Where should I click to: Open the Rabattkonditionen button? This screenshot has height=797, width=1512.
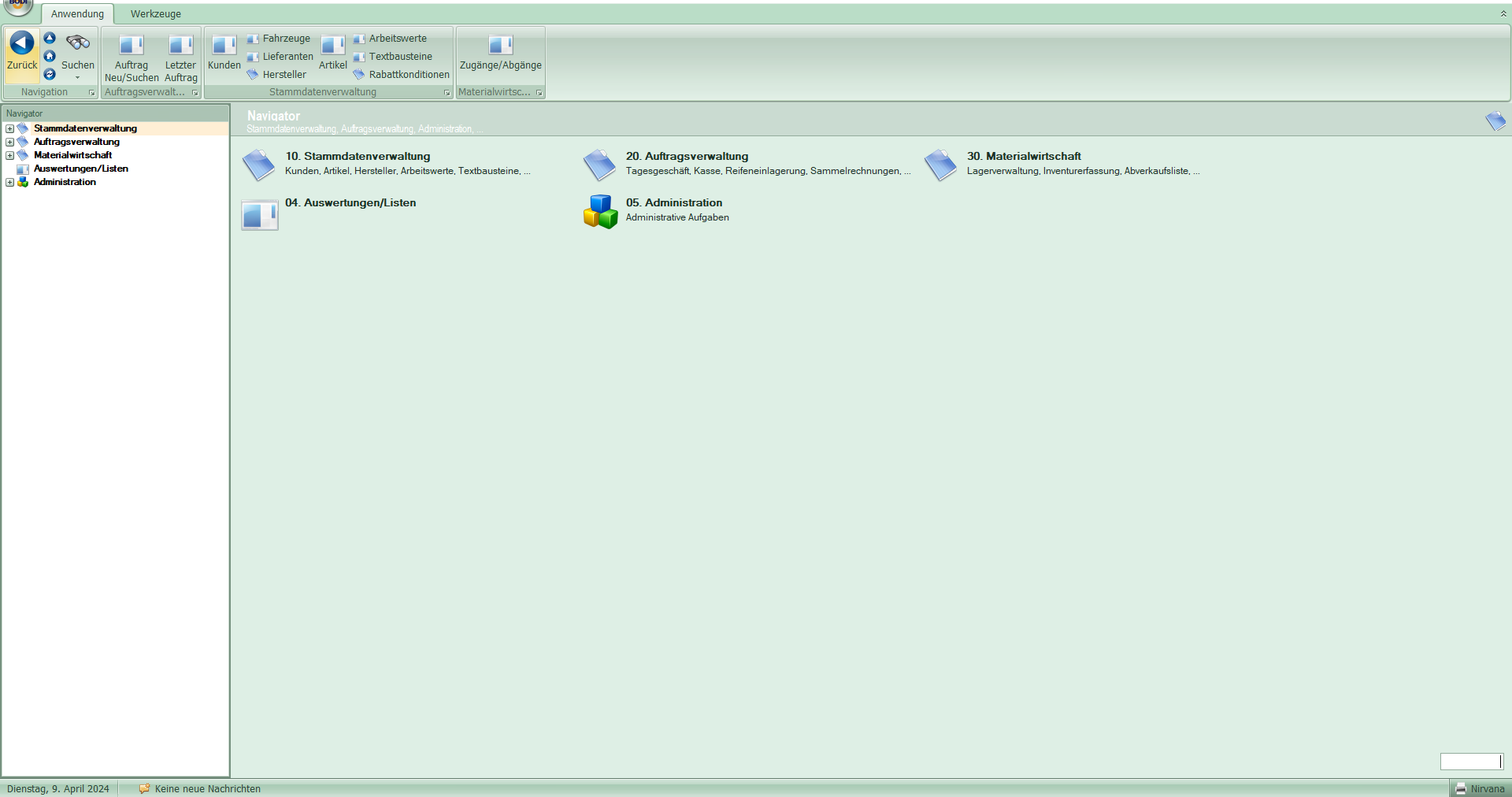pyautogui.click(x=402, y=75)
